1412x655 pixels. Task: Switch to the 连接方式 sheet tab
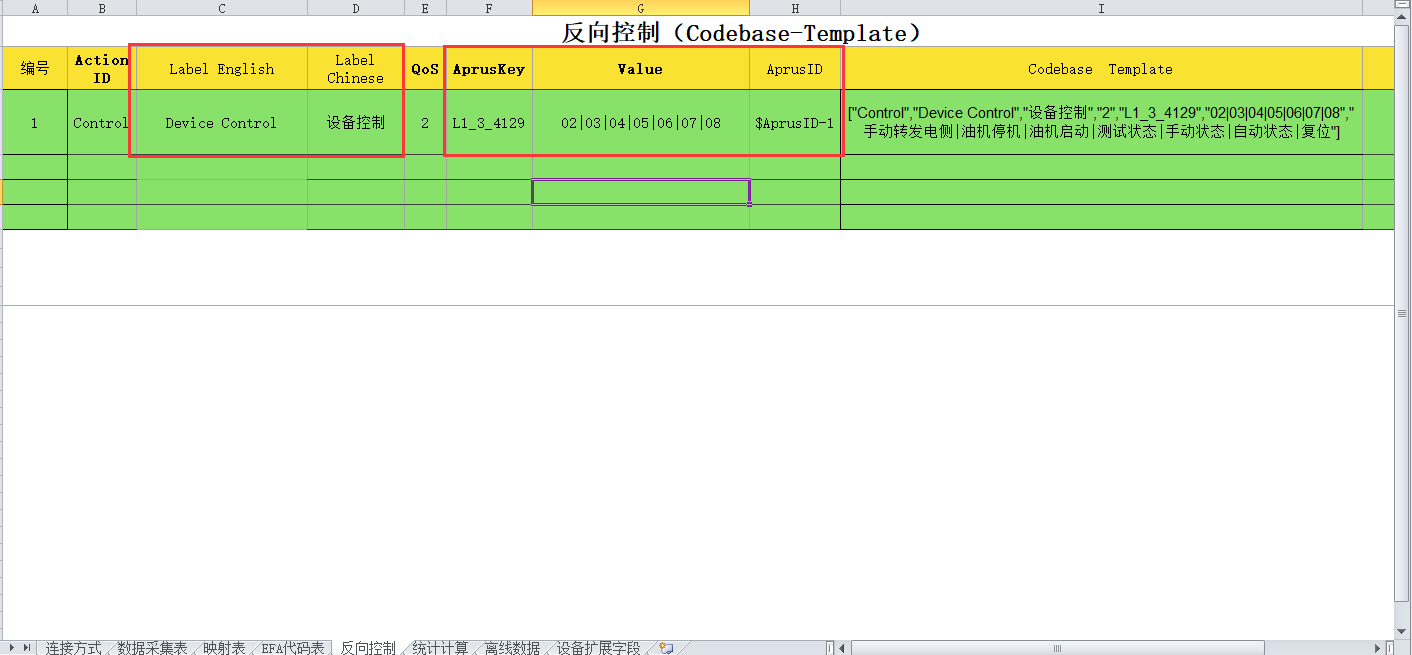[x=73, y=648]
